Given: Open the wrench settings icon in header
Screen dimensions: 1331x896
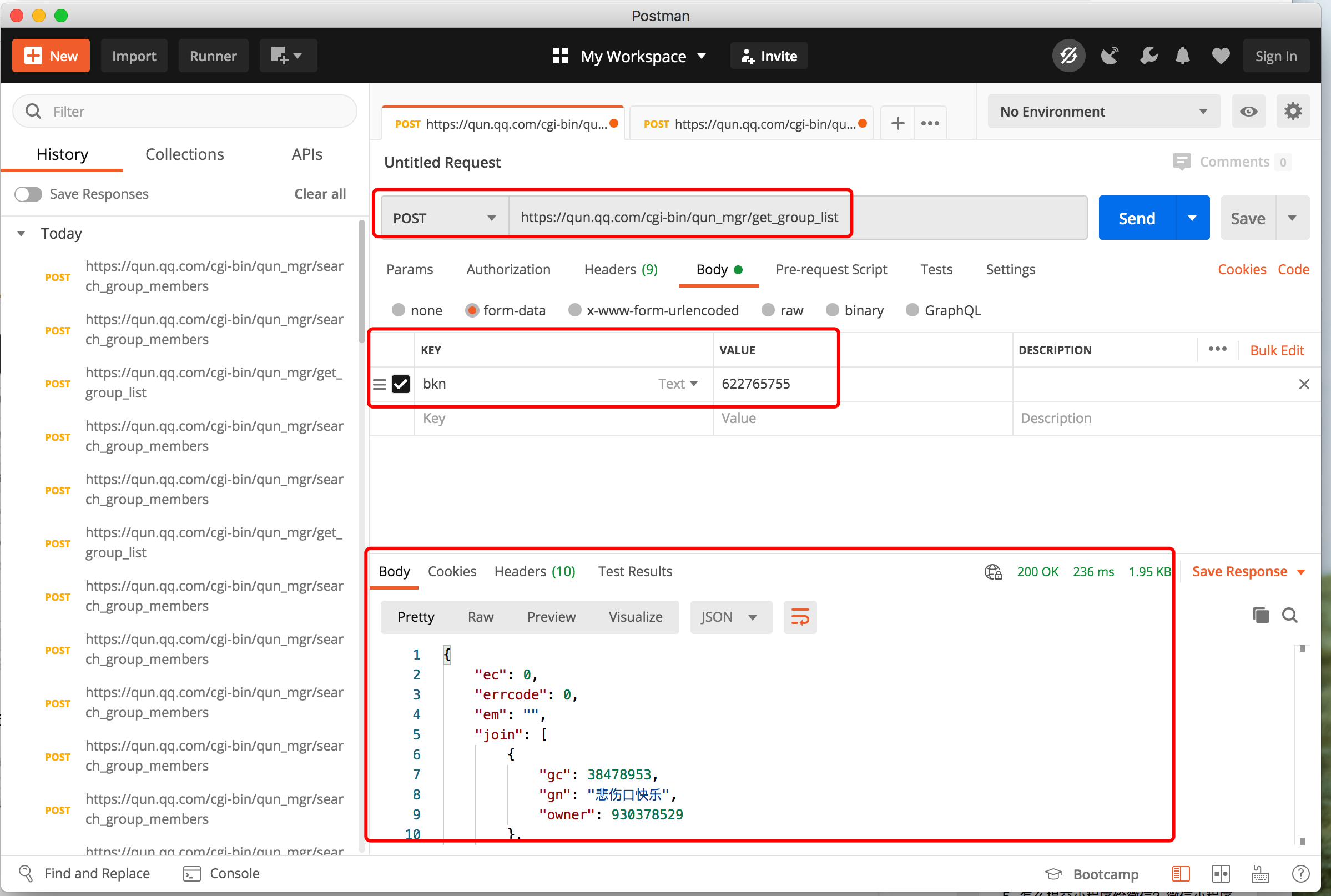Looking at the screenshot, I should [1148, 56].
